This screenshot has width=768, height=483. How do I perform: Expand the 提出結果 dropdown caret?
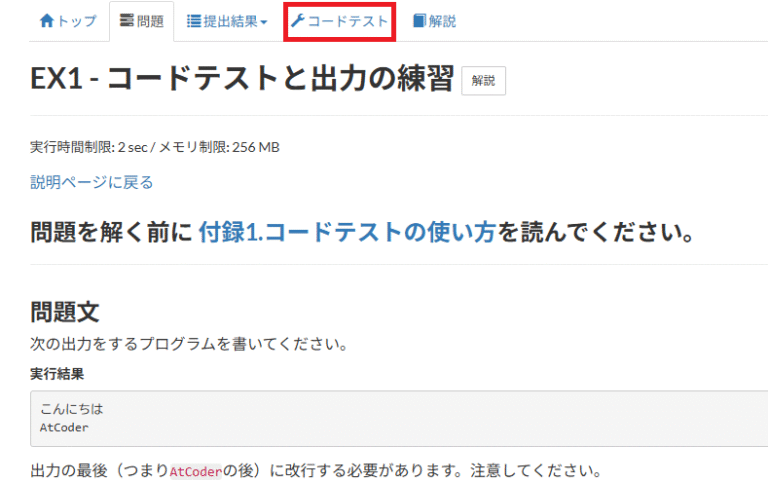264,22
